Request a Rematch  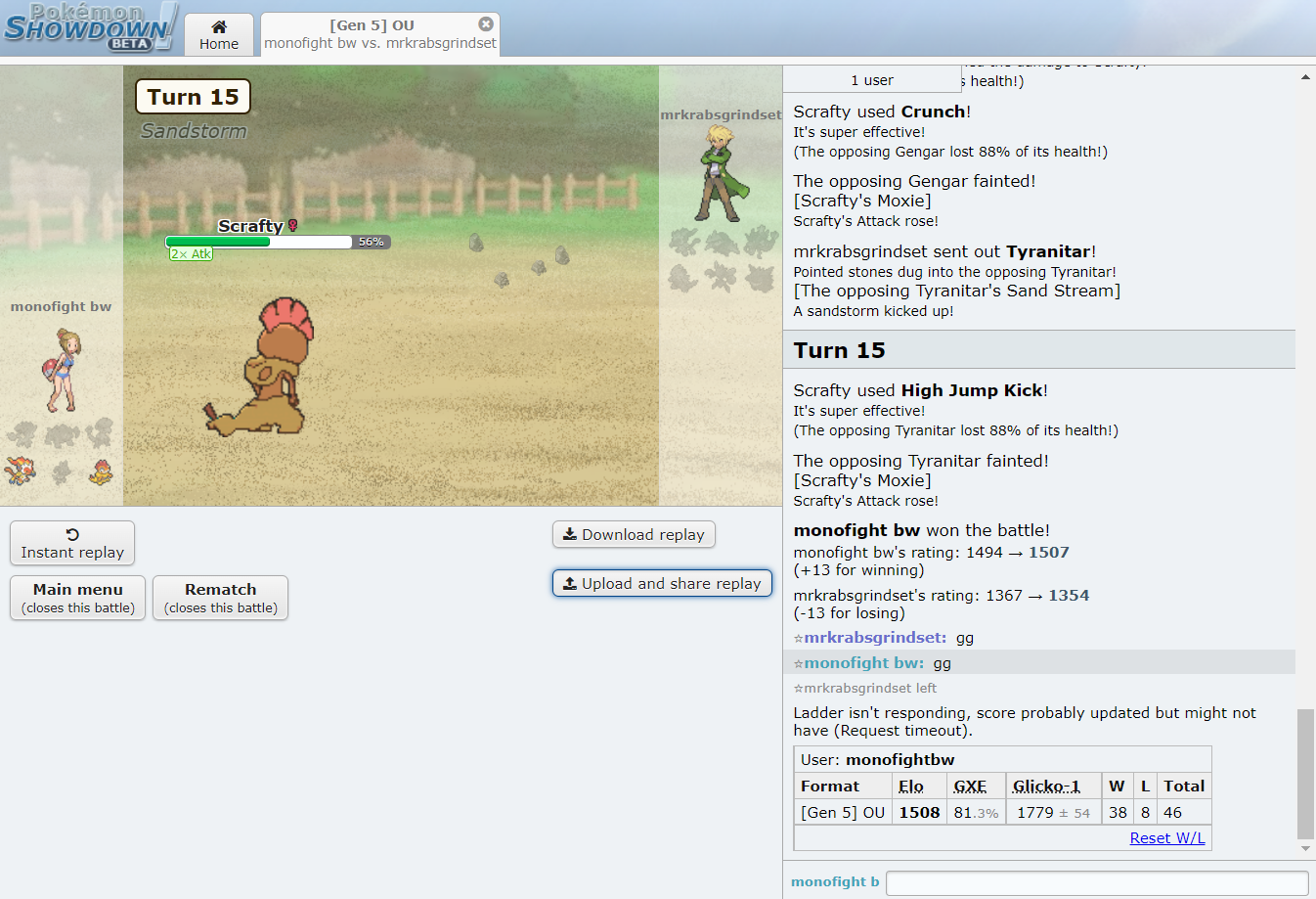click(221, 598)
